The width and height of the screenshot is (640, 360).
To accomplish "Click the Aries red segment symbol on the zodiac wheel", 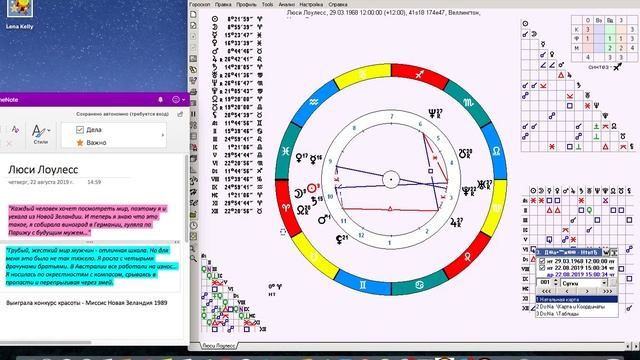I will tap(286, 207).
